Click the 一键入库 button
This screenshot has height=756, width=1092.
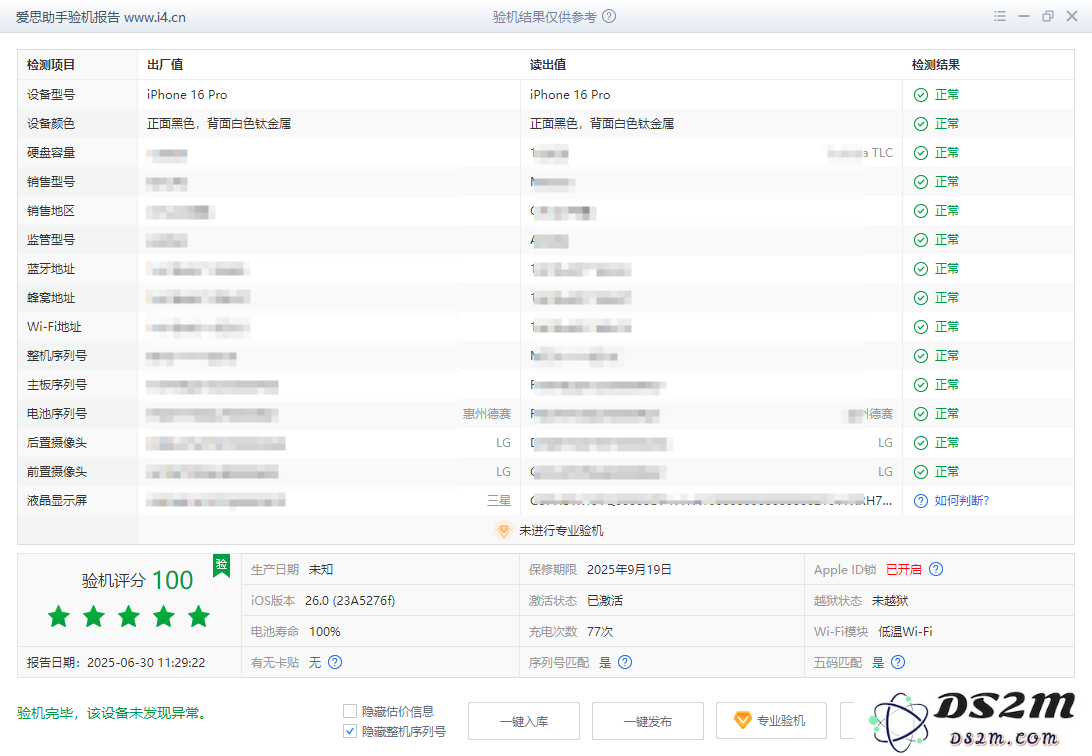click(x=524, y=721)
